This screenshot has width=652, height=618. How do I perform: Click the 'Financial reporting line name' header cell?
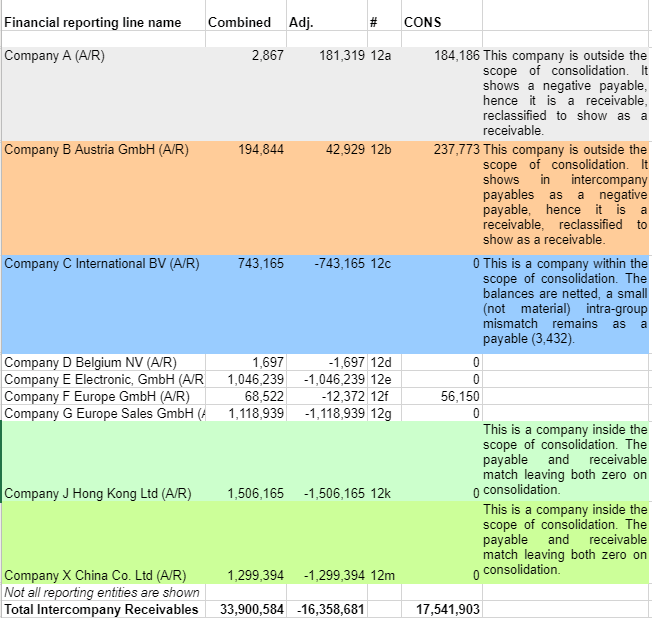[93, 23]
